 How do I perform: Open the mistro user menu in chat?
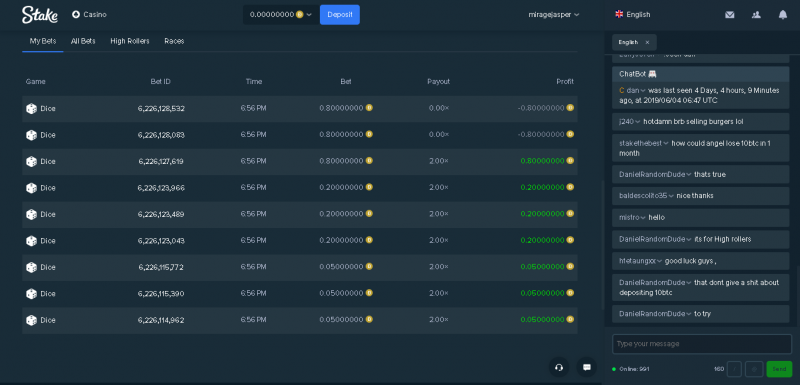(632, 218)
